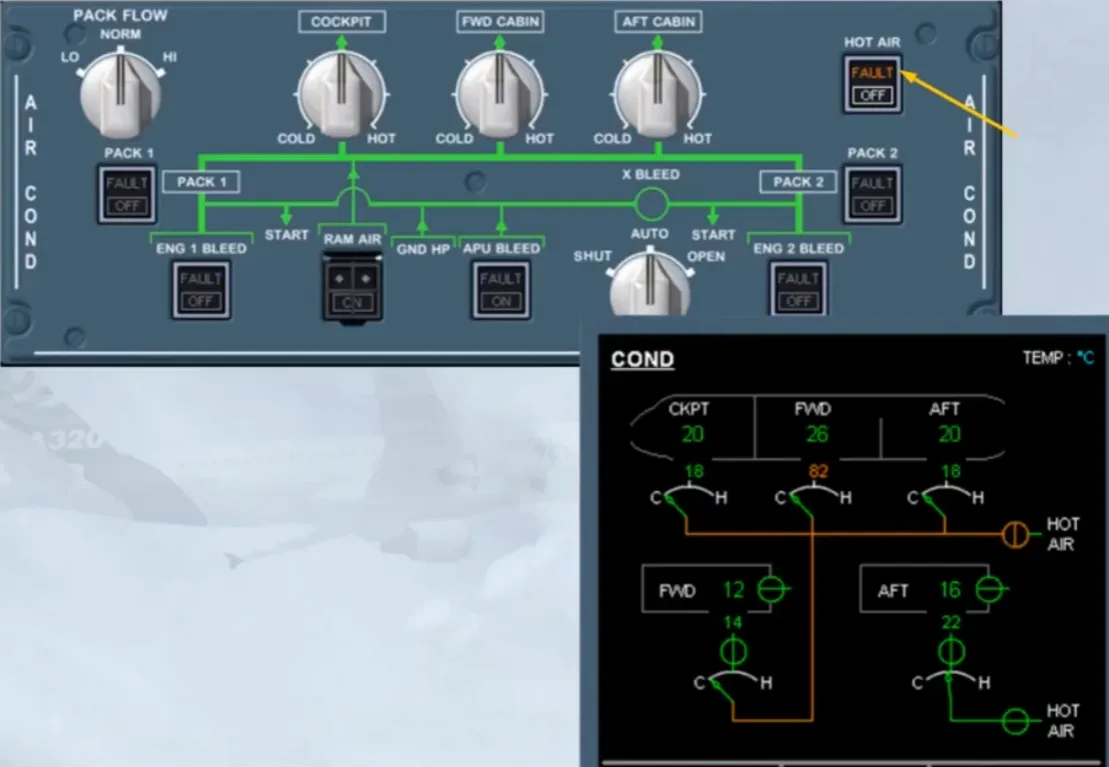This screenshot has width=1109, height=767.
Task: Click the FWD cargo trim valve gauge
Action: click(x=733, y=684)
